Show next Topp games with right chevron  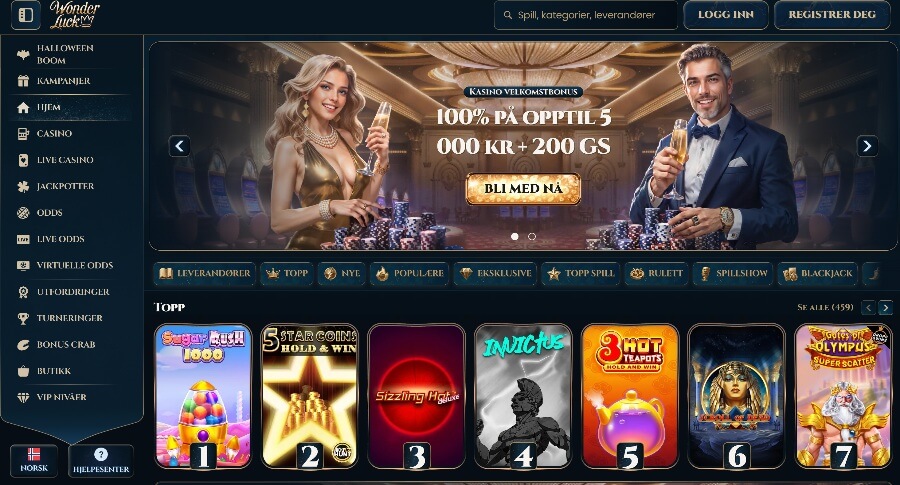(x=886, y=308)
